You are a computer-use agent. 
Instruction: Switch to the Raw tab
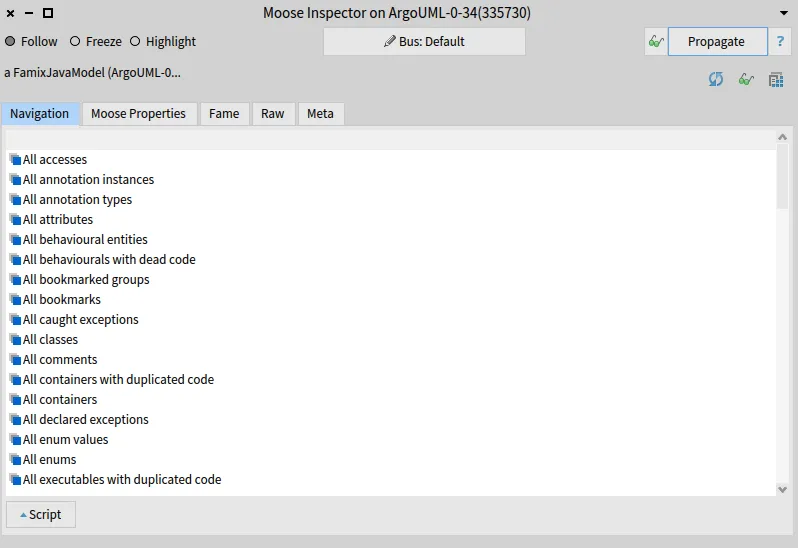tap(273, 114)
